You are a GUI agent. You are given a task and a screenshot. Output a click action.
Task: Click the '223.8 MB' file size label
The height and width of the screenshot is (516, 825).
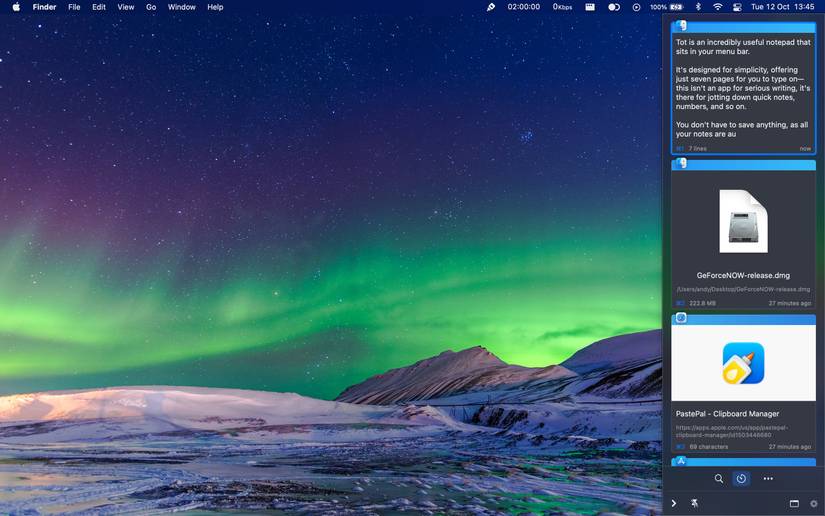[x=702, y=303]
